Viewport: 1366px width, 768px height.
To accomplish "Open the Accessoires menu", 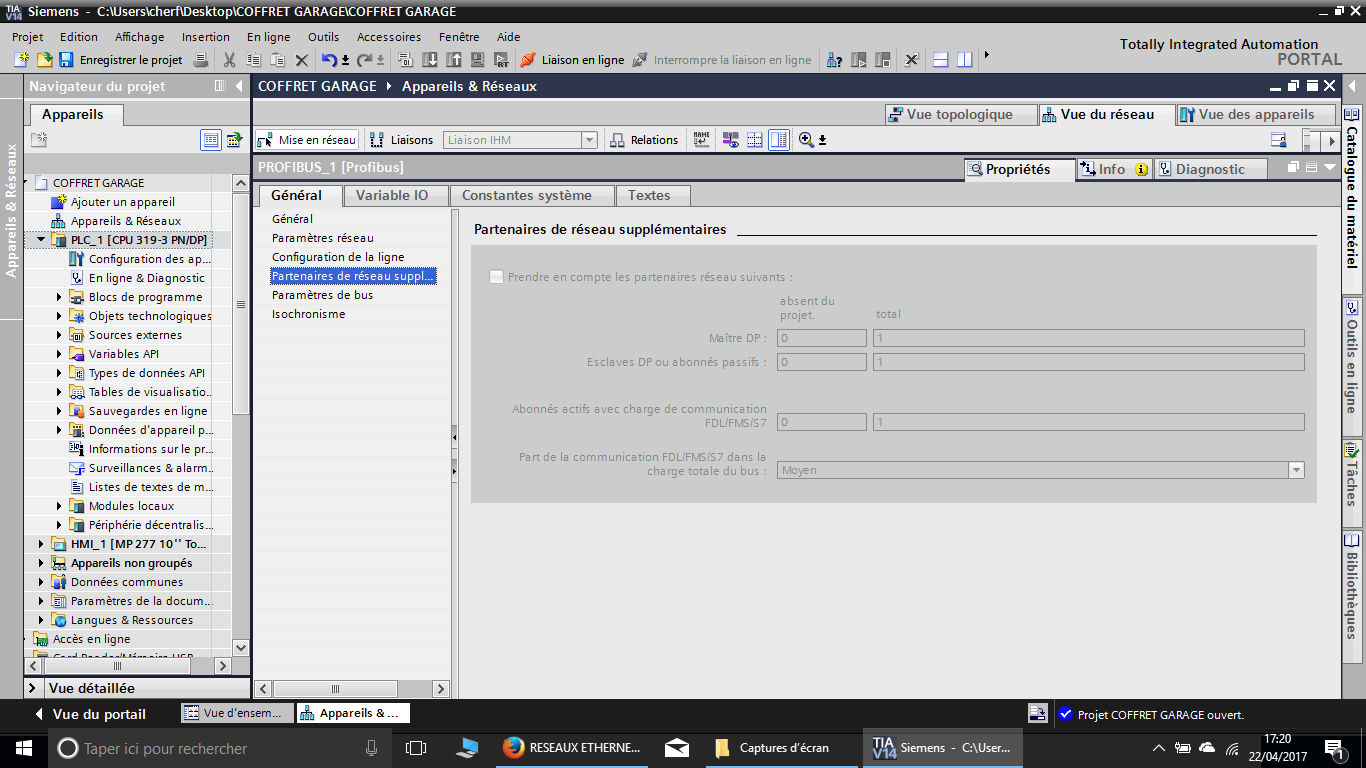I will 389,37.
